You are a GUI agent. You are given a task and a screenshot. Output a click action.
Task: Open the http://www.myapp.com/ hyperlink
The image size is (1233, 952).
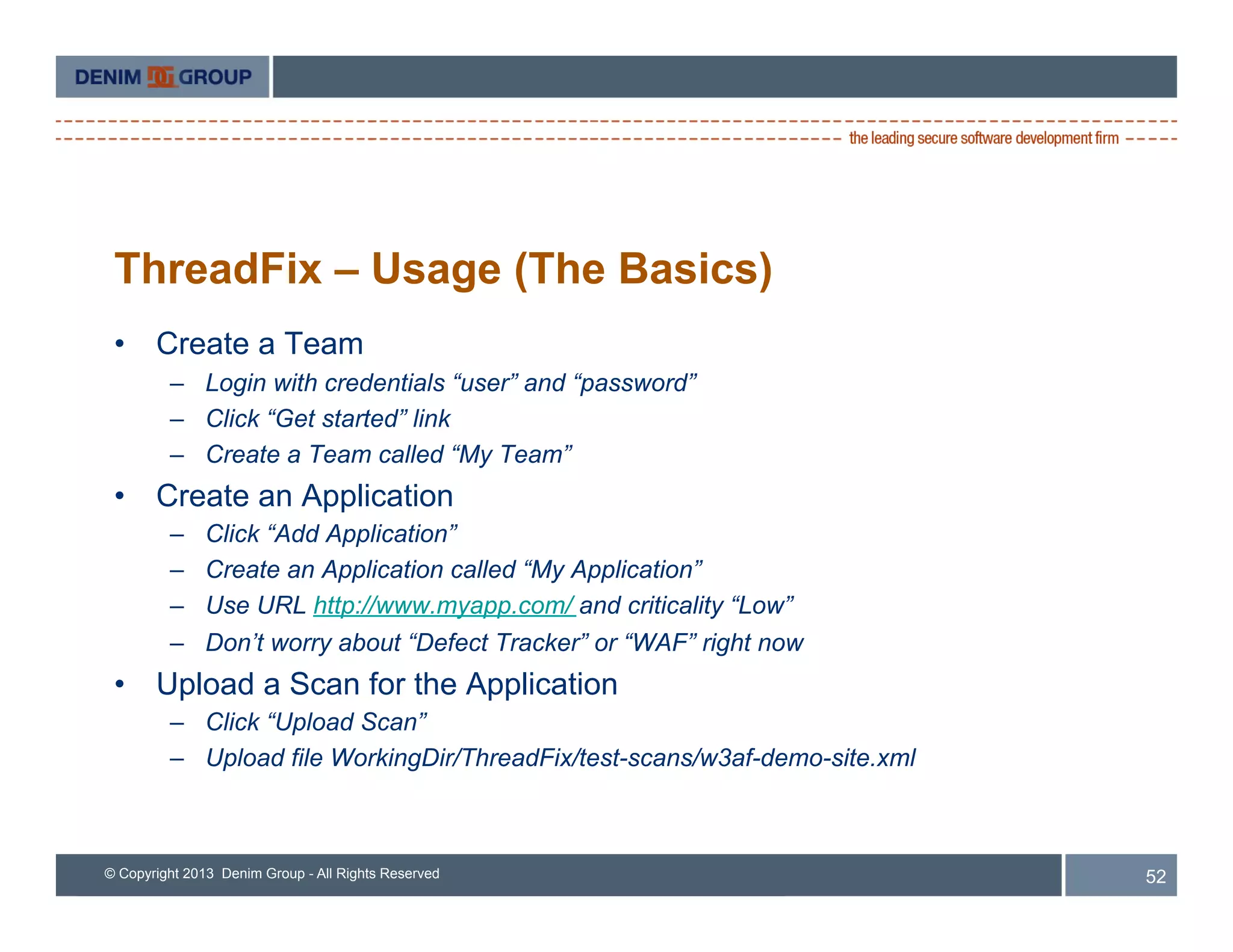[444, 605]
